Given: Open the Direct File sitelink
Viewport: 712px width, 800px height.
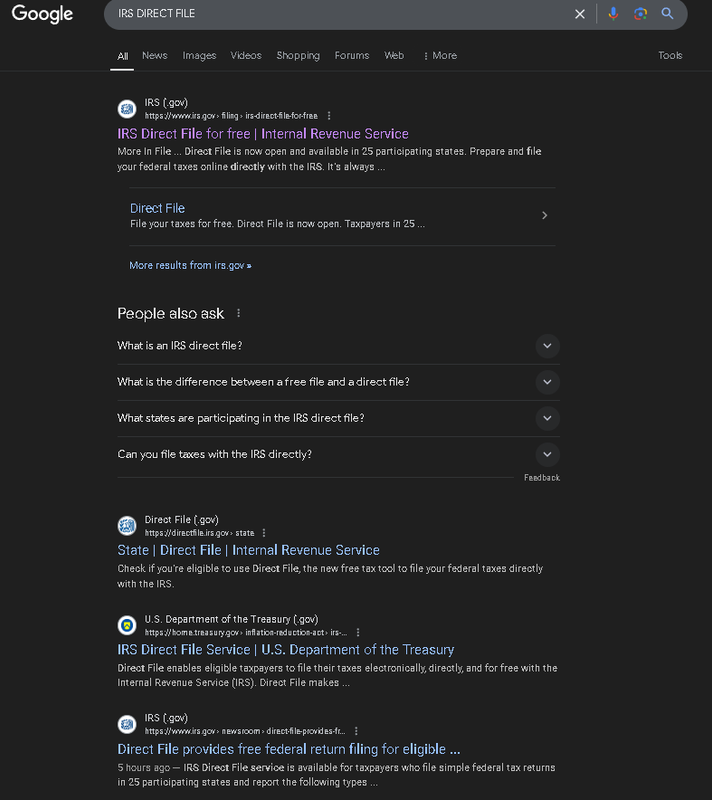Looking at the screenshot, I should coord(157,208).
